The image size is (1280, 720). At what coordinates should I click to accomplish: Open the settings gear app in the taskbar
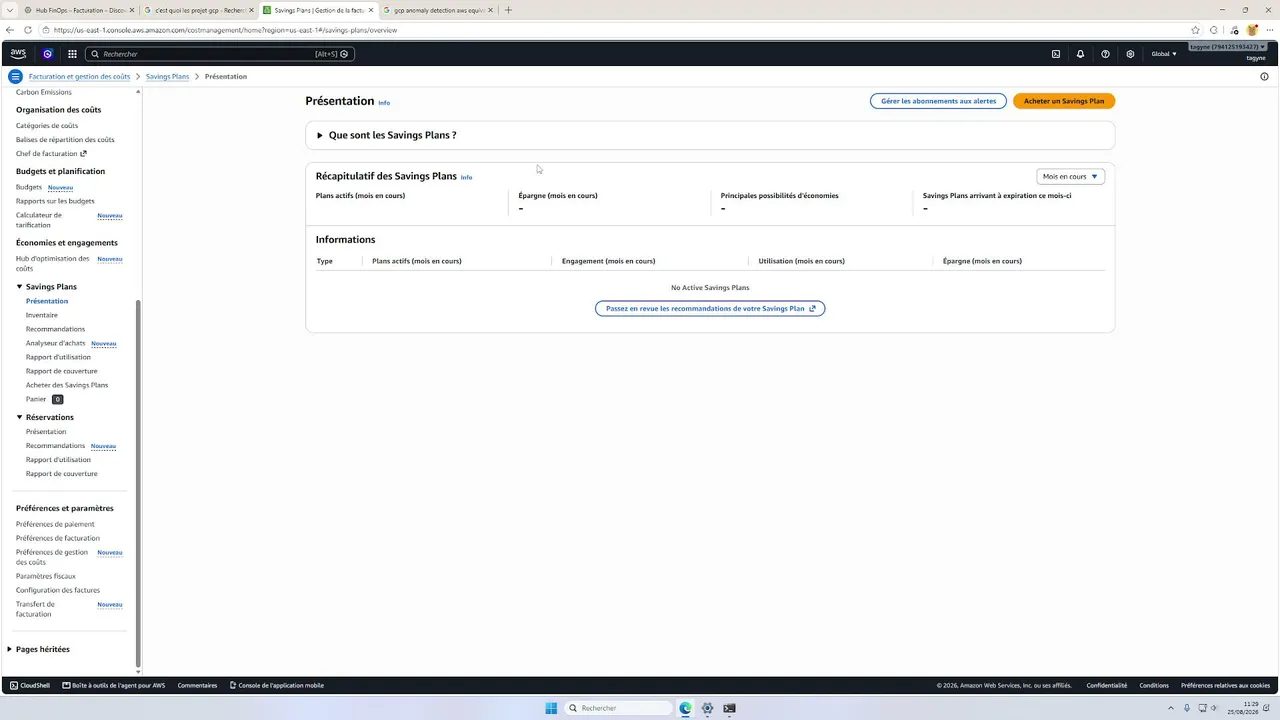tap(707, 708)
